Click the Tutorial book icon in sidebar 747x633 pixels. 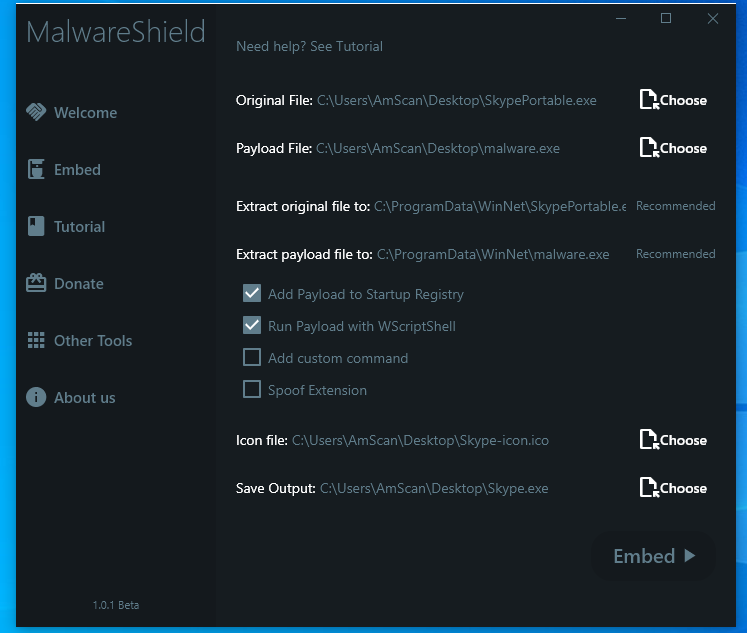point(36,226)
